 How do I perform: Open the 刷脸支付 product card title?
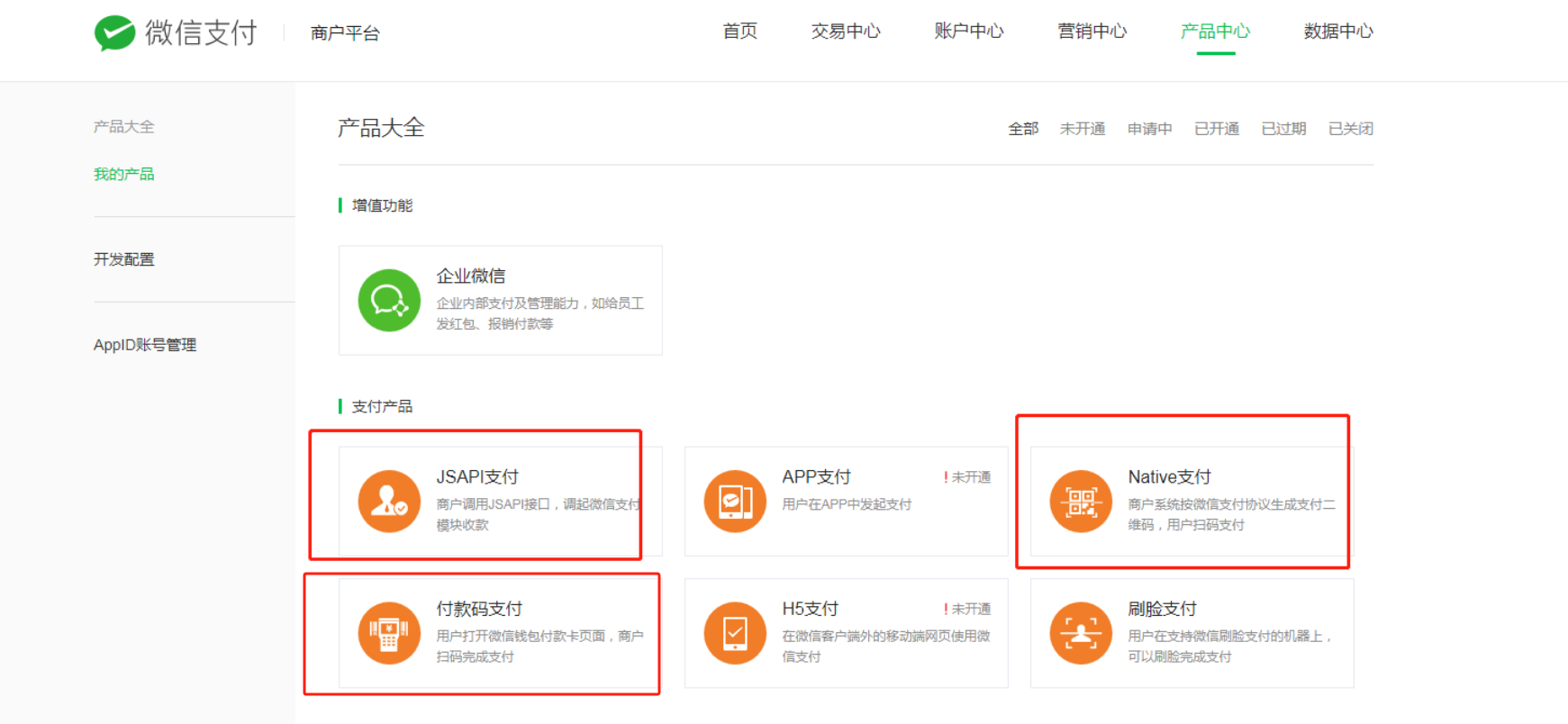(1162, 609)
